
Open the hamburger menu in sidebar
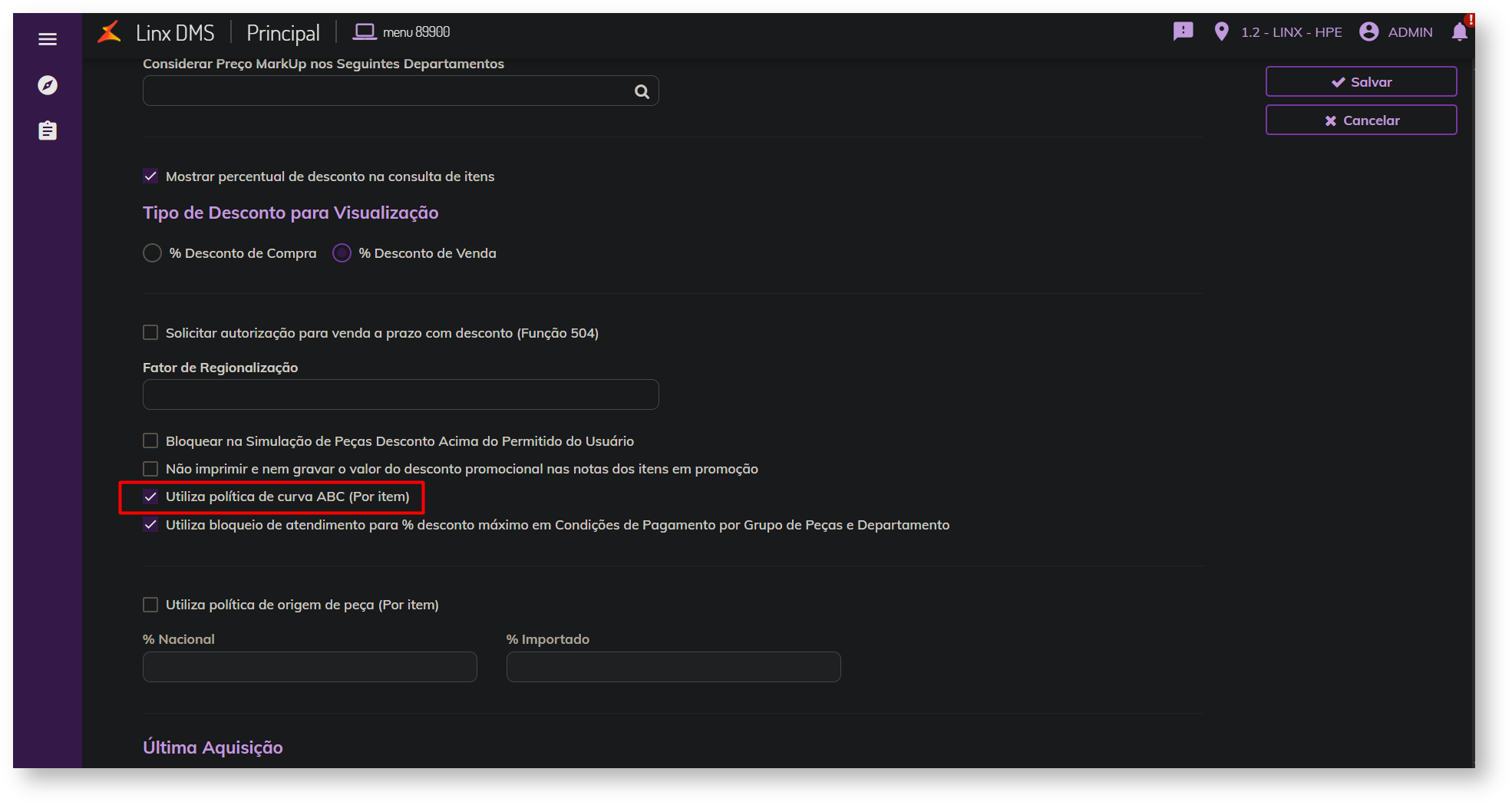[x=48, y=39]
